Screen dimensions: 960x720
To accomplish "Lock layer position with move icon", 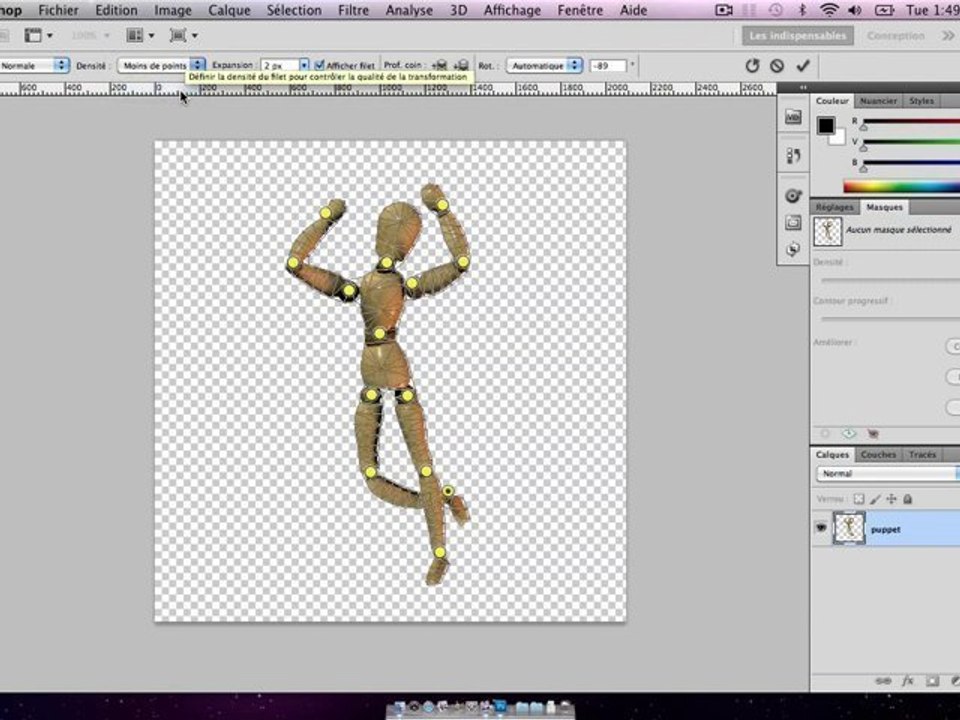I will pos(891,499).
